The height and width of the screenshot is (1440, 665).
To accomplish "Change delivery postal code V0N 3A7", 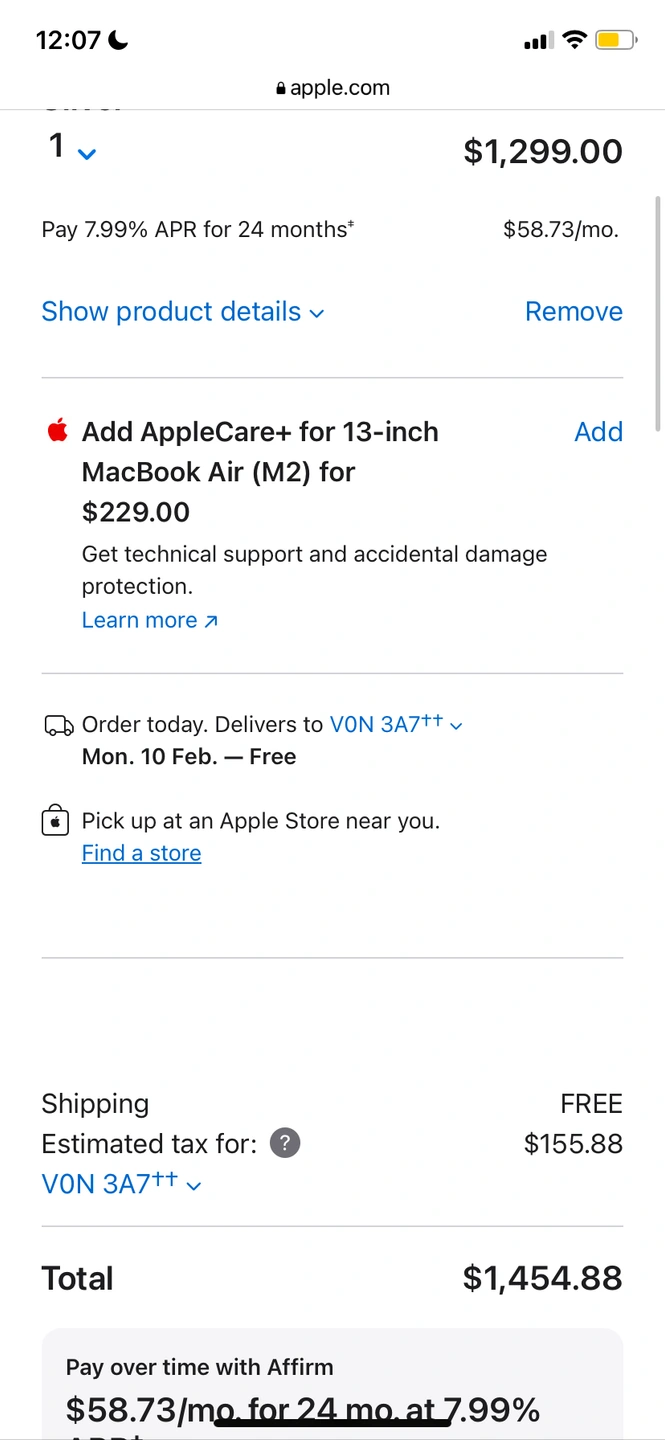I will click(x=396, y=725).
